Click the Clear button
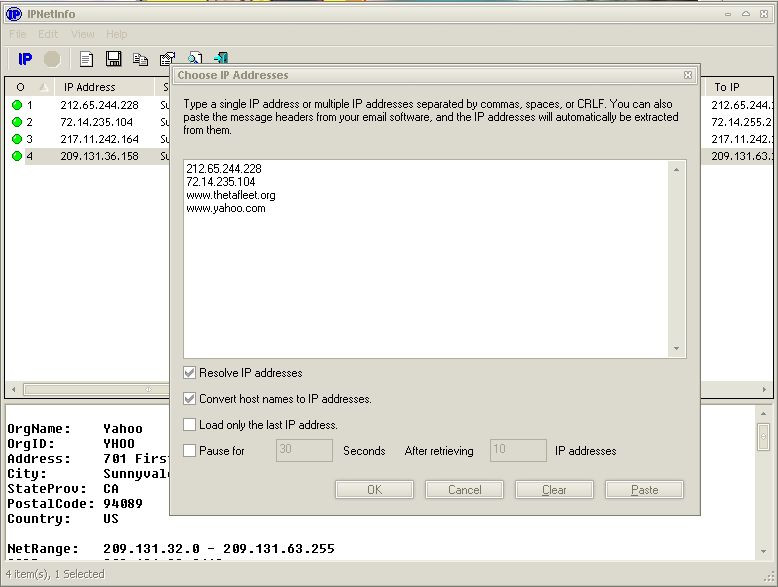 coord(554,490)
